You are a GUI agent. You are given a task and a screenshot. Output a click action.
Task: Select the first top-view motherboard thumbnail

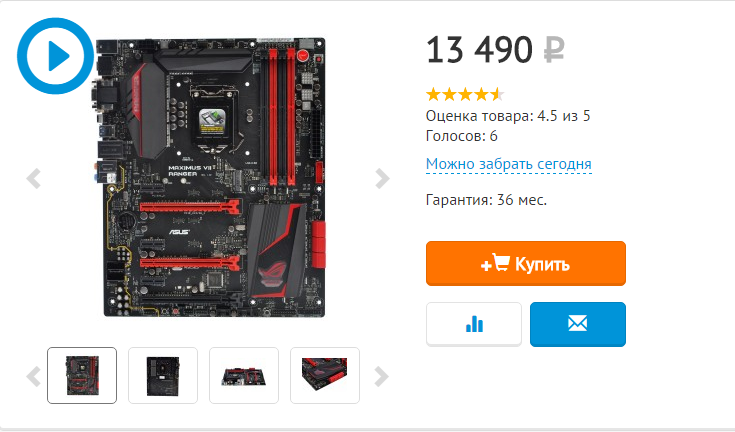(82, 375)
